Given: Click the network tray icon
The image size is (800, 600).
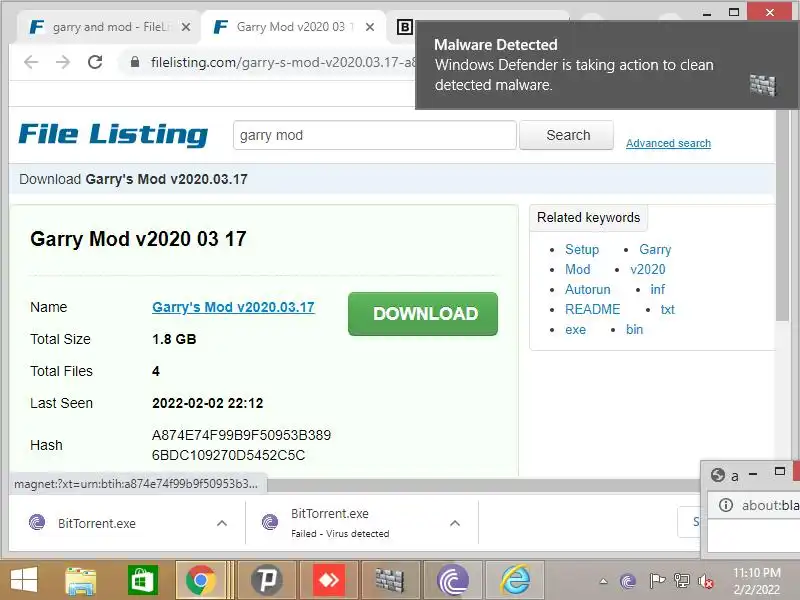Looking at the screenshot, I should tap(681, 581).
